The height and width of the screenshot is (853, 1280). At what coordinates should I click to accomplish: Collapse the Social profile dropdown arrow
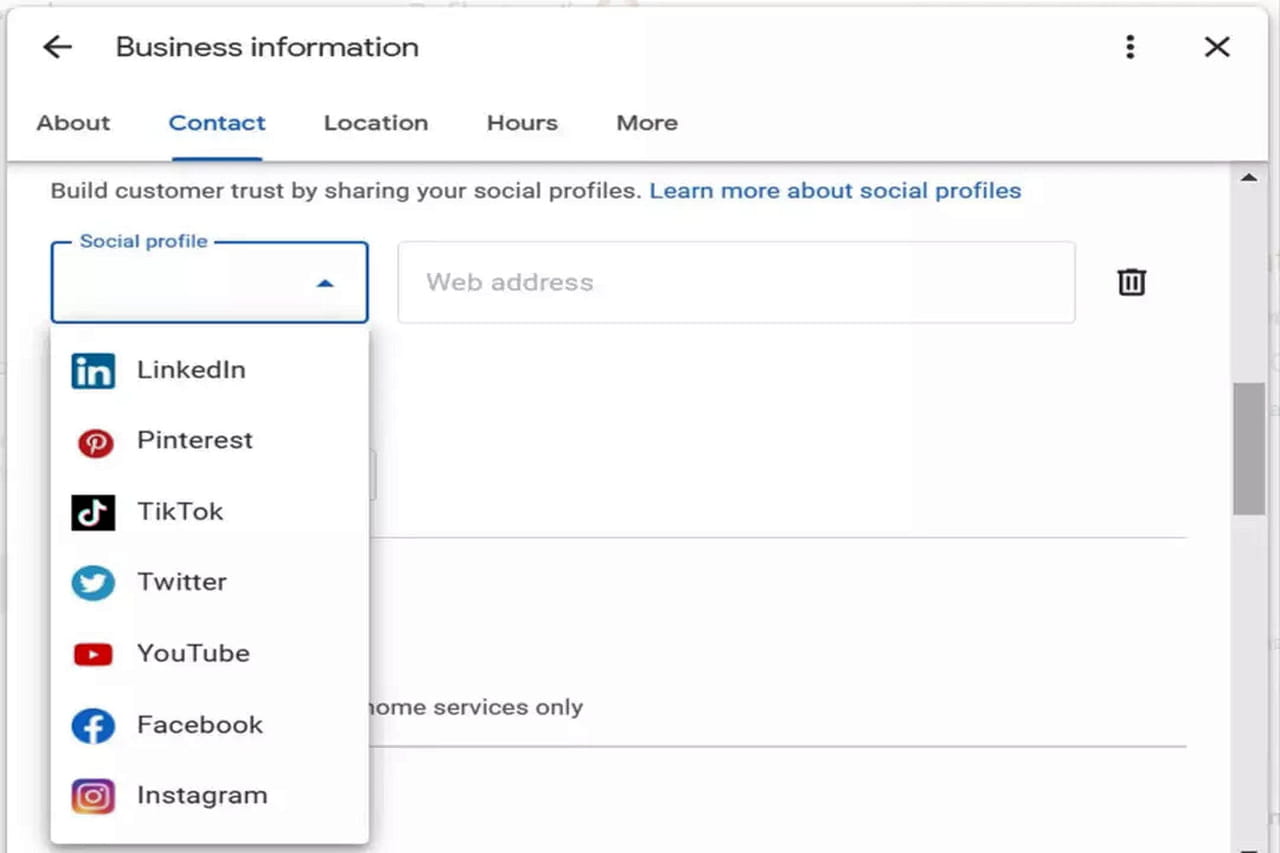tap(324, 284)
